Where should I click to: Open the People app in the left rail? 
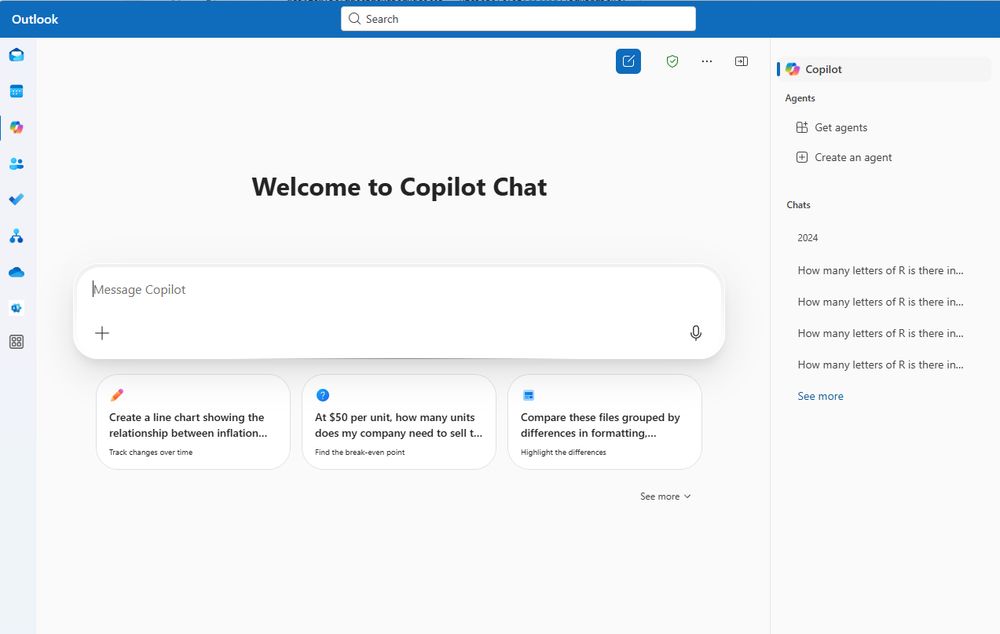(17, 164)
